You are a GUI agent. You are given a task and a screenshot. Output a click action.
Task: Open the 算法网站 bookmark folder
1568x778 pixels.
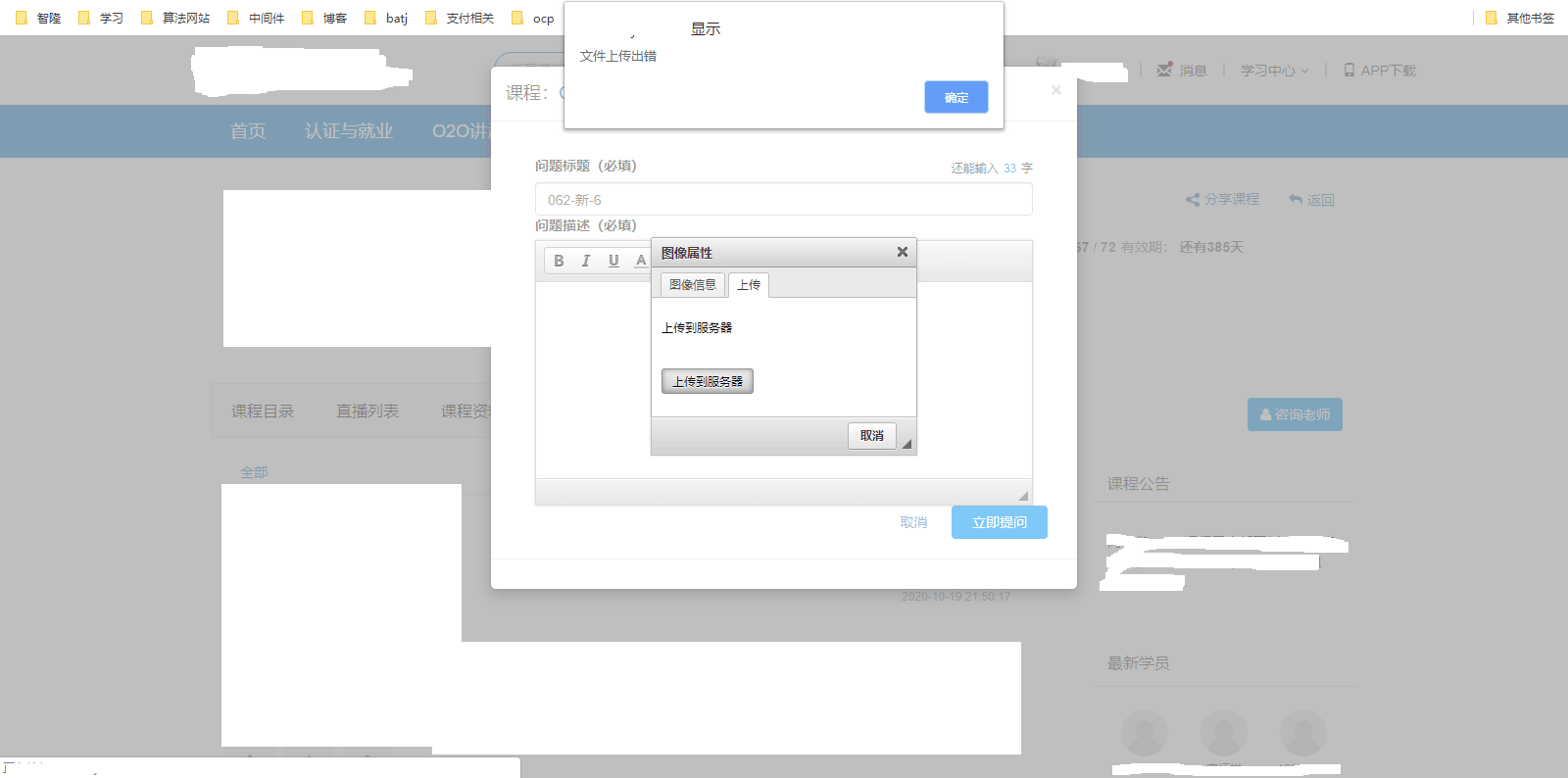175,18
